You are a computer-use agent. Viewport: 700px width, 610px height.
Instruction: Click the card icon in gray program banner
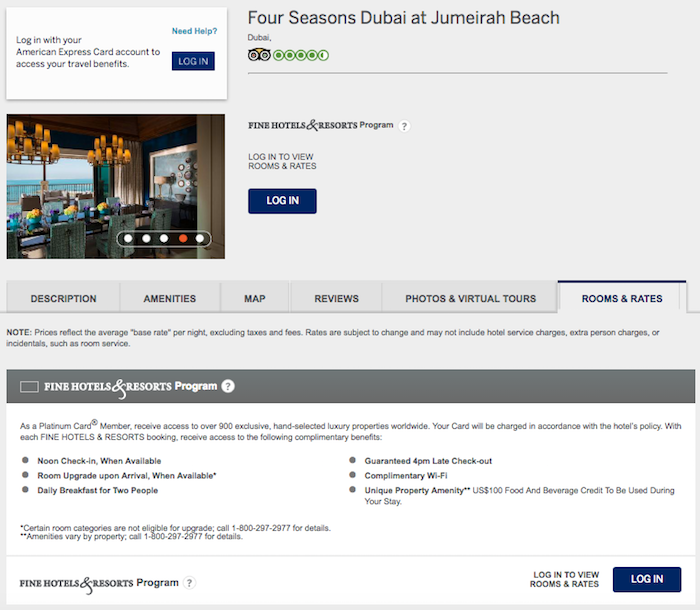29,387
